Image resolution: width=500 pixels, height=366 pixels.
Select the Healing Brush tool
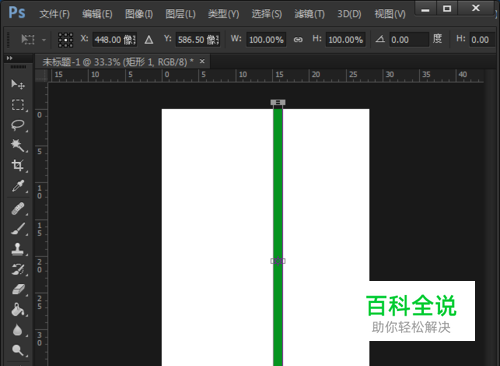tap(18, 209)
